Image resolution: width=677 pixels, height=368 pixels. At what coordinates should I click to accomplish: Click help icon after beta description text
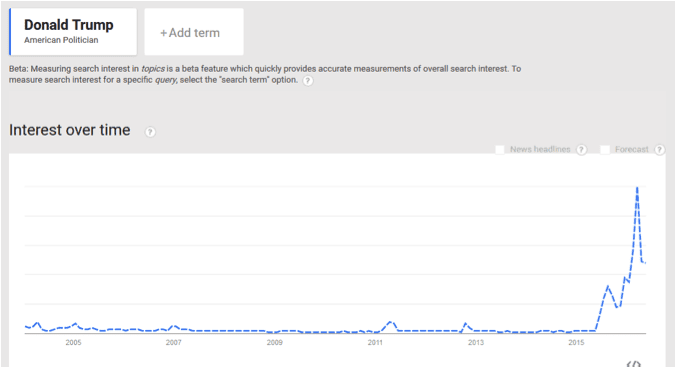pyautogui.click(x=308, y=81)
